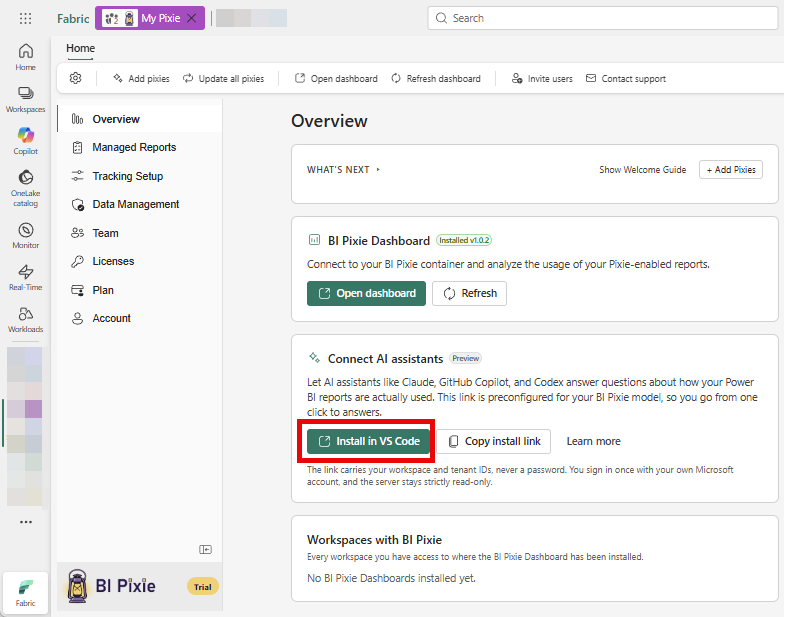This screenshot has height=617, width=794.
Task: Open Monitor in left rail
Action: (25, 236)
